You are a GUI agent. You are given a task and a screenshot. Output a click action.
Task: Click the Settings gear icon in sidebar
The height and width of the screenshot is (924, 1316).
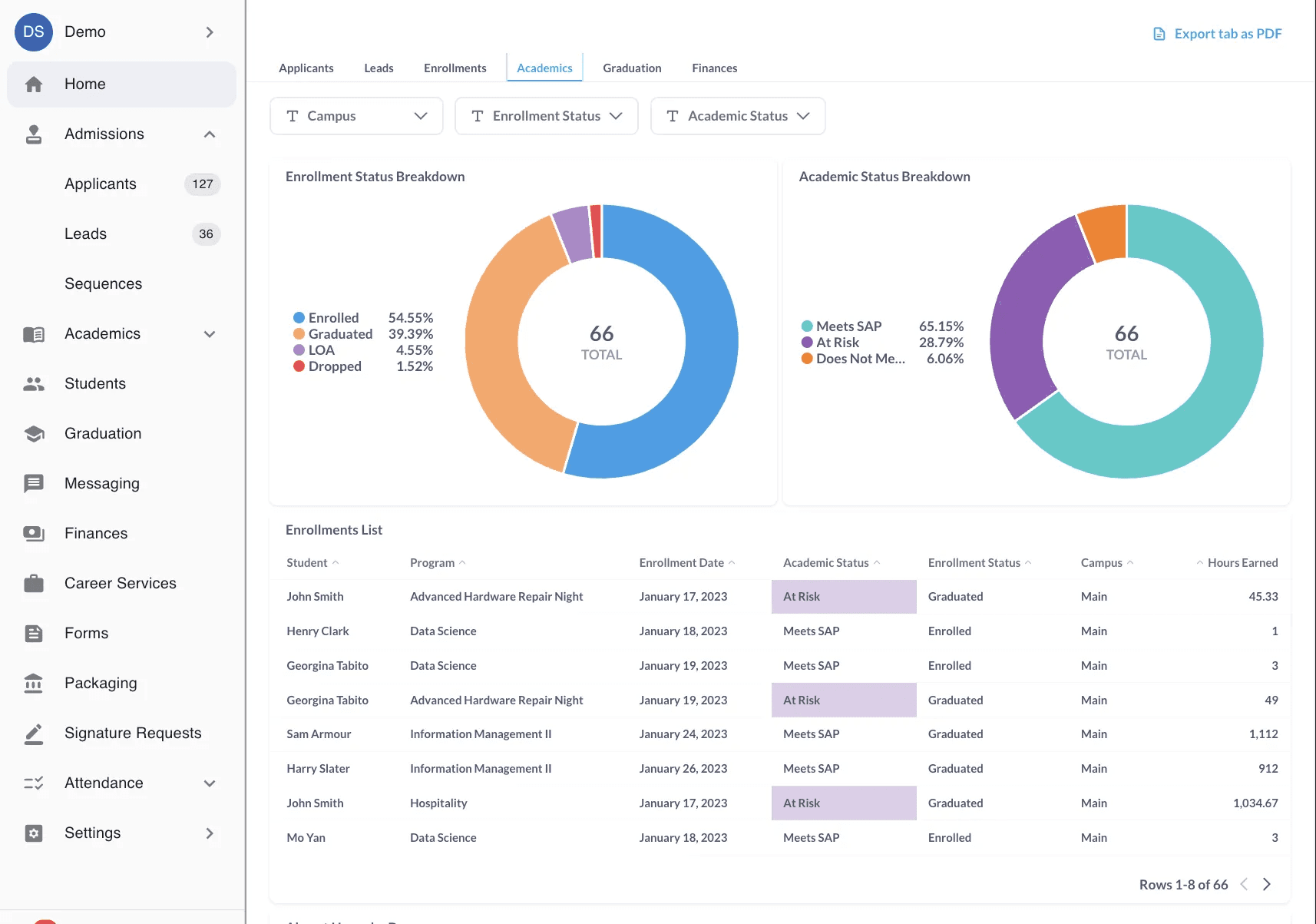[x=34, y=833]
